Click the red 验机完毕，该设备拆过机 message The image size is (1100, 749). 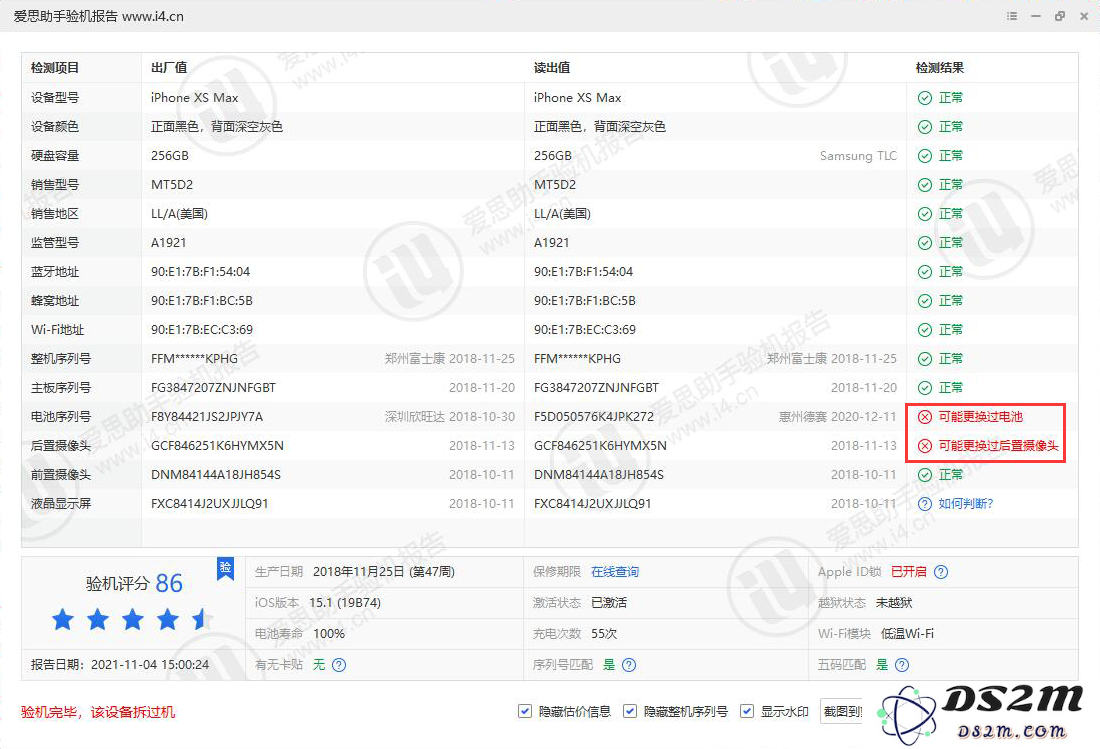click(x=98, y=712)
